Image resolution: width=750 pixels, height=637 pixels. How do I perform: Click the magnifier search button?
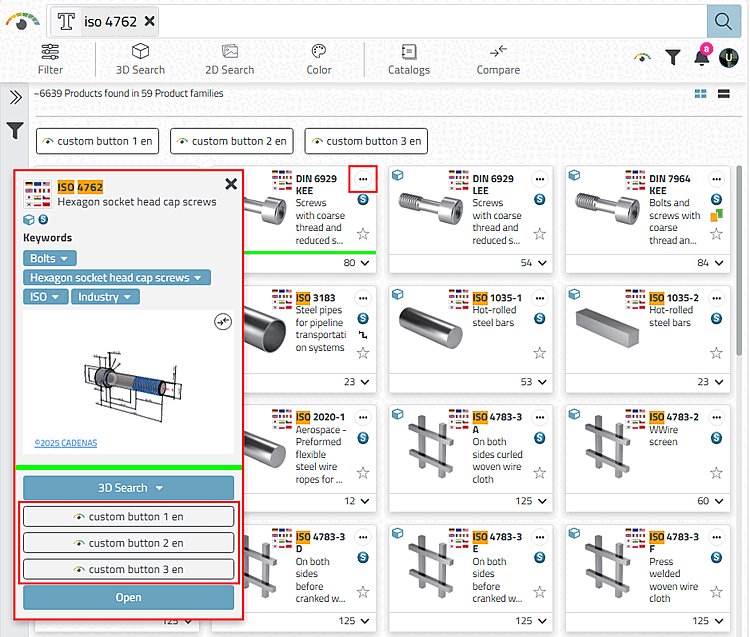723,22
